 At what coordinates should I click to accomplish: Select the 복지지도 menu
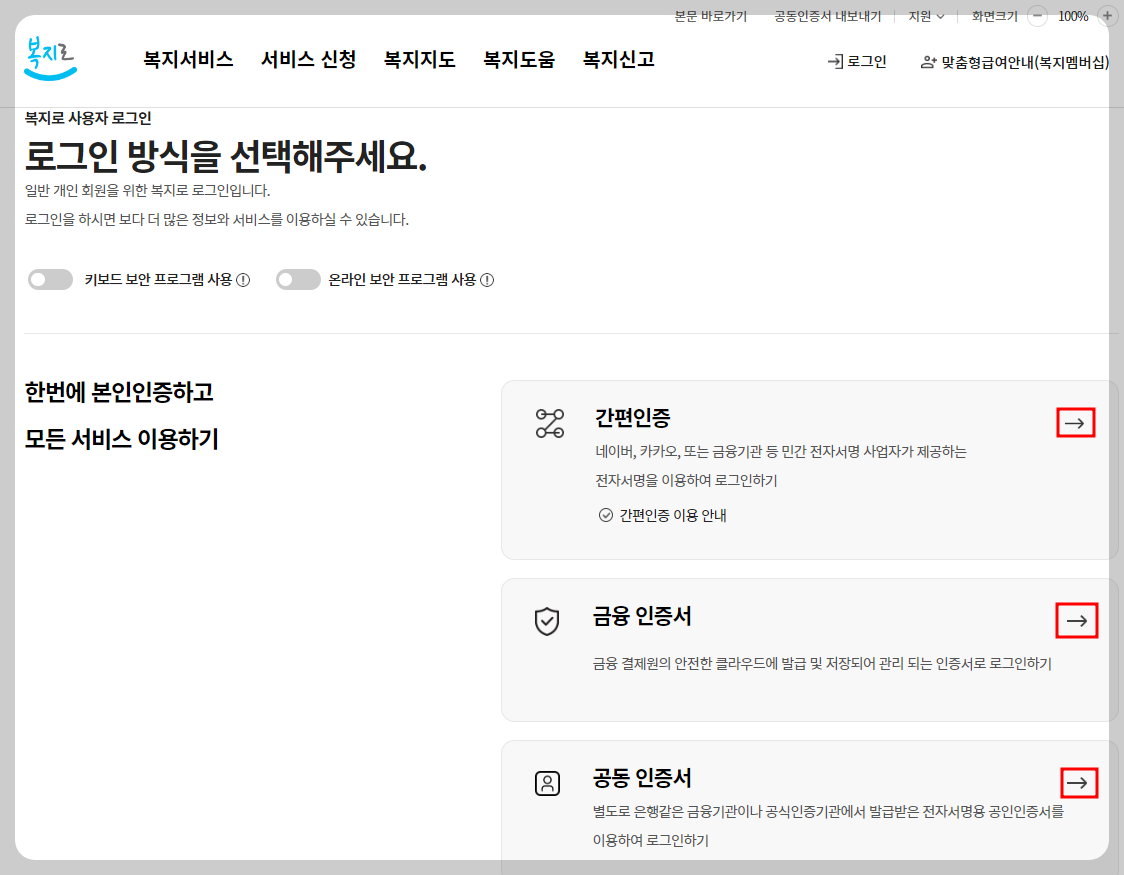pyautogui.click(x=419, y=60)
